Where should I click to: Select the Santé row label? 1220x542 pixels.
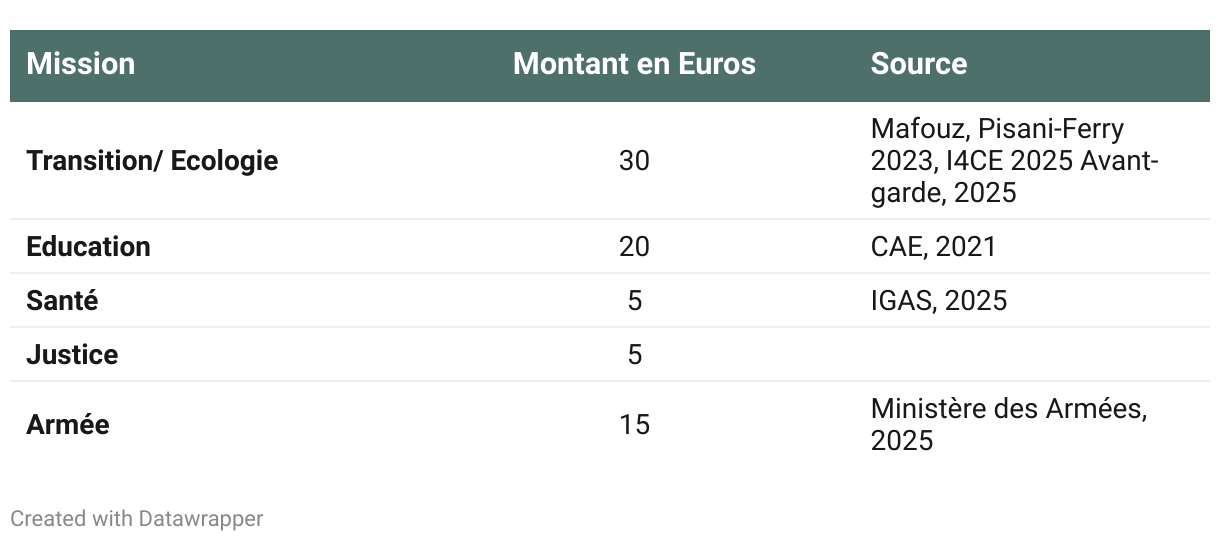(62, 300)
